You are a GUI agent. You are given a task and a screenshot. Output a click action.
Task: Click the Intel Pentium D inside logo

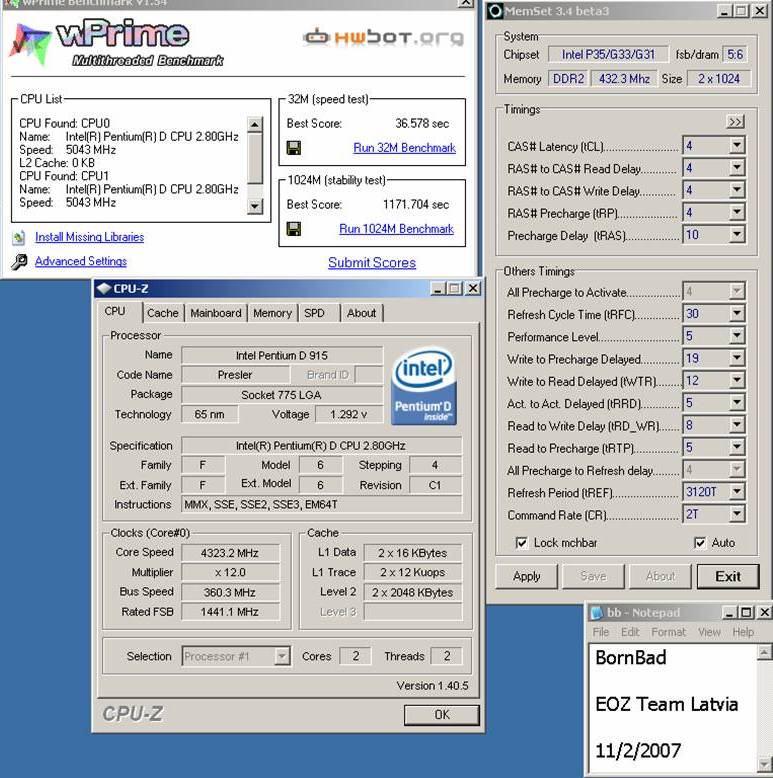click(424, 387)
